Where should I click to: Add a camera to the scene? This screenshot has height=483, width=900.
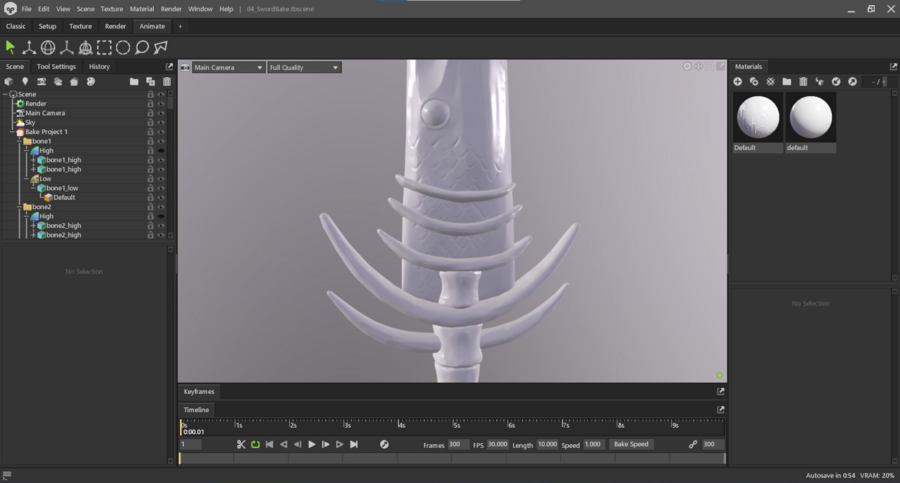pos(41,82)
